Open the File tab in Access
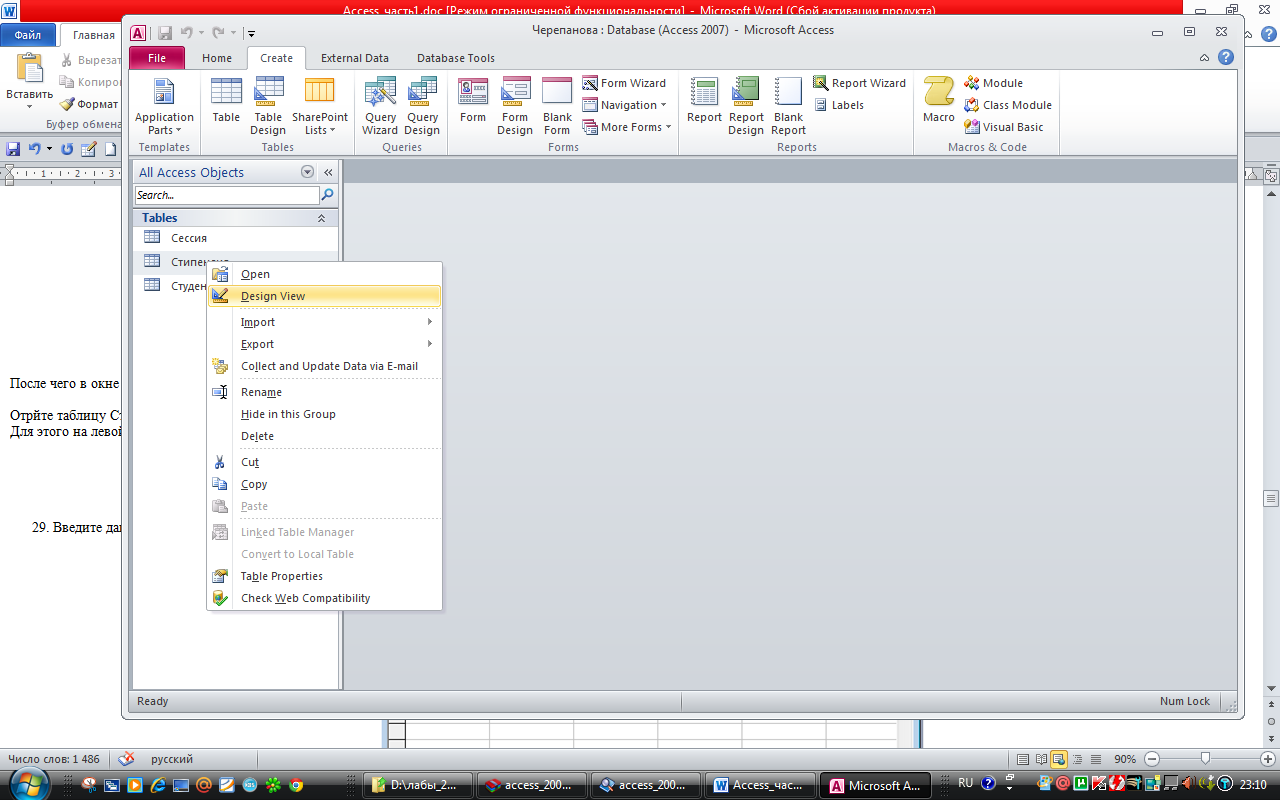The image size is (1280, 800). point(157,58)
